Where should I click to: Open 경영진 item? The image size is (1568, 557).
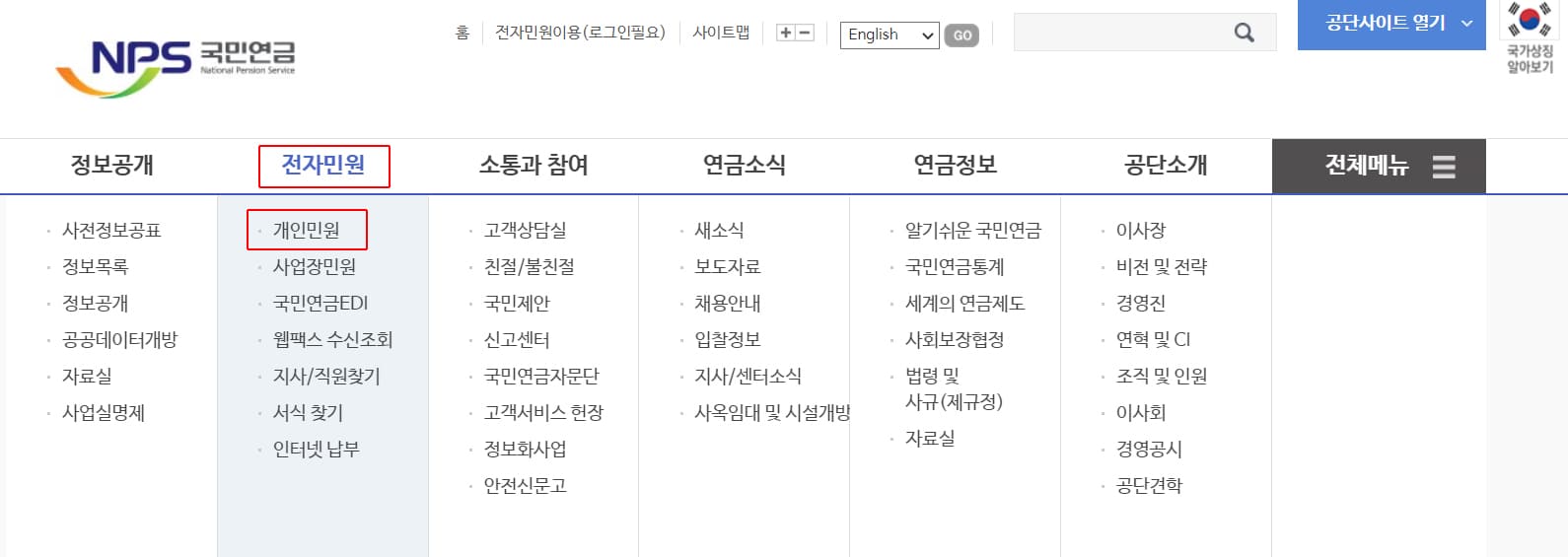(1141, 304)
